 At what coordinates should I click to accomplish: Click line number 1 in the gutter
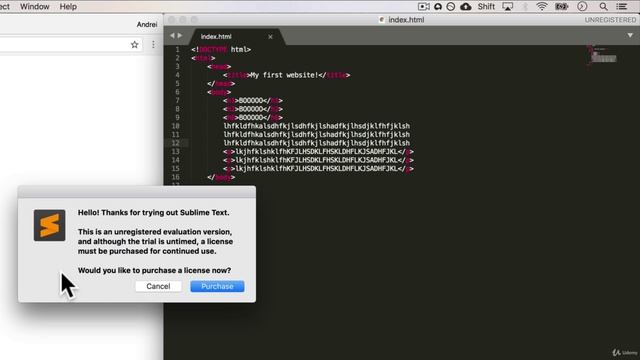pyautogui.click(x=177, y=49)
